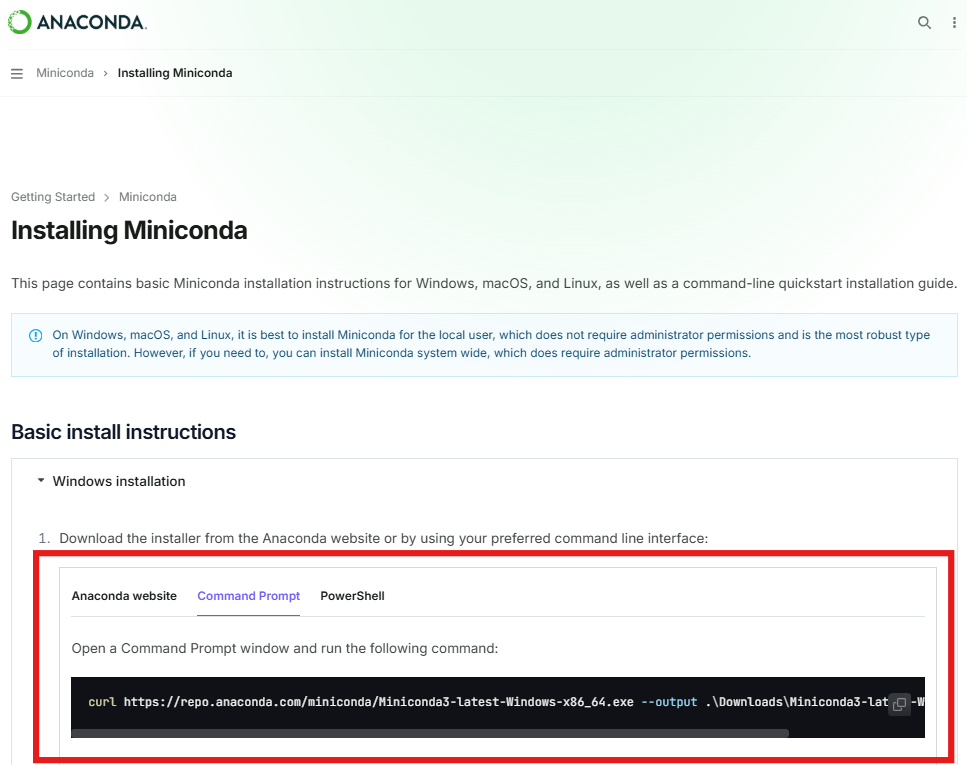Click the Installing Miniconda page heading
Screen dimensions: 967x765
click(x=129, y=230)
